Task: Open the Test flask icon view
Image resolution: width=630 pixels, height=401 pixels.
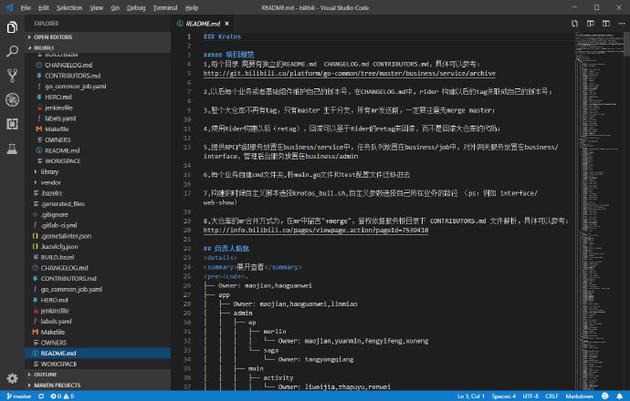Action: click(12, 151)
